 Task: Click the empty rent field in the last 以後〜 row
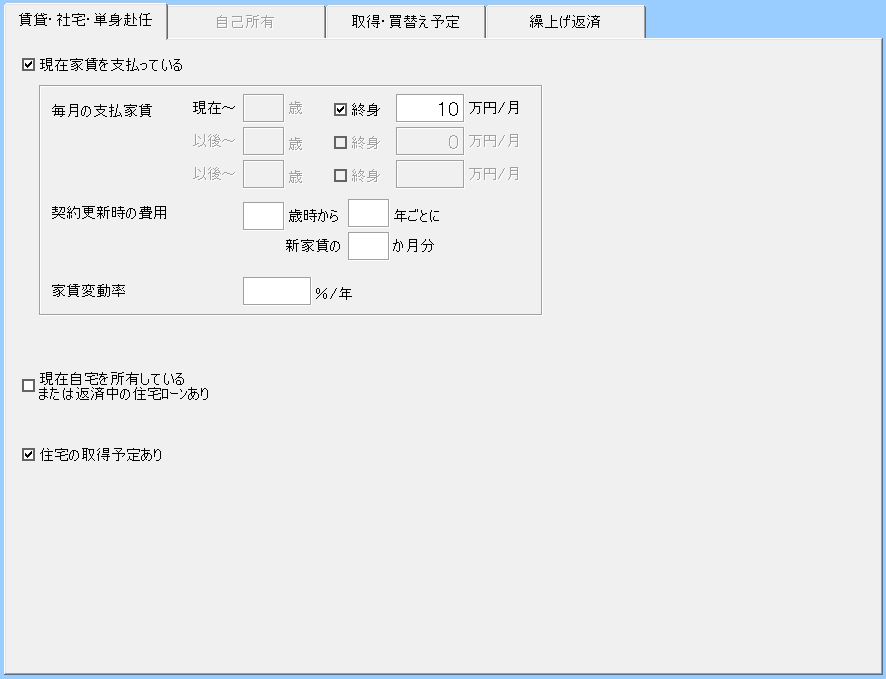(x=430, y=174)
